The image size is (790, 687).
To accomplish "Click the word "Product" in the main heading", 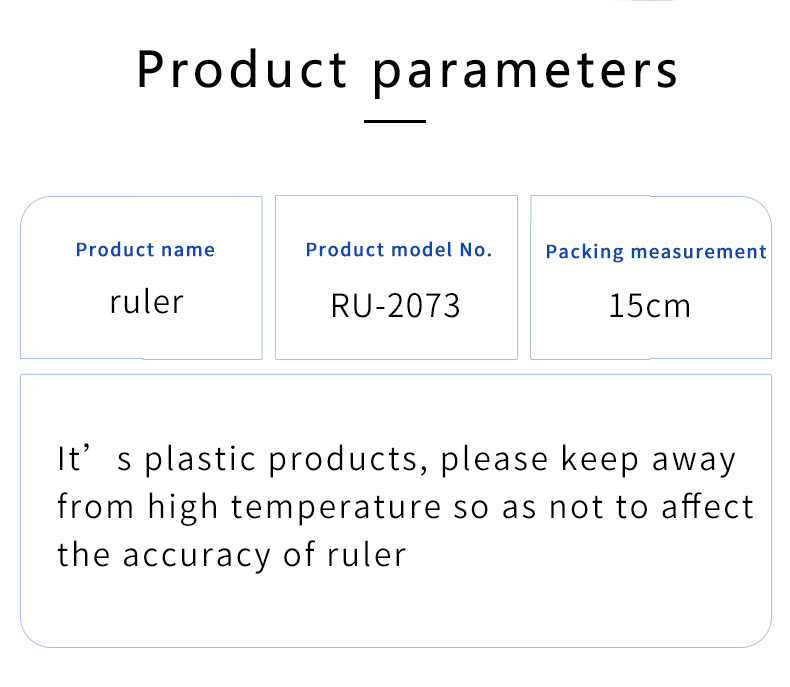I will (x=242, y=70).
